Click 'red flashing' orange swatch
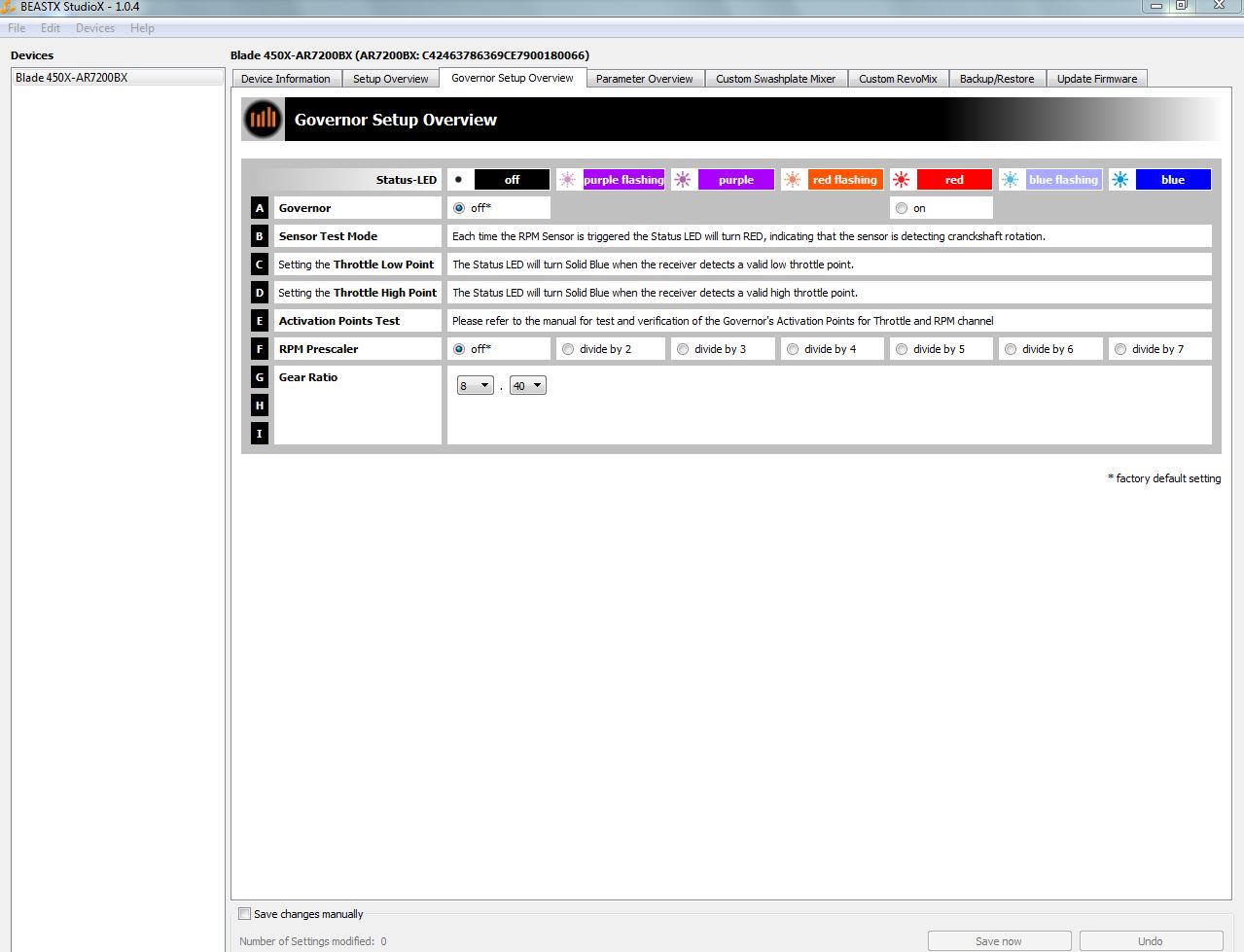This screenshot has width=1244, height=952. (x=845, y=180)
